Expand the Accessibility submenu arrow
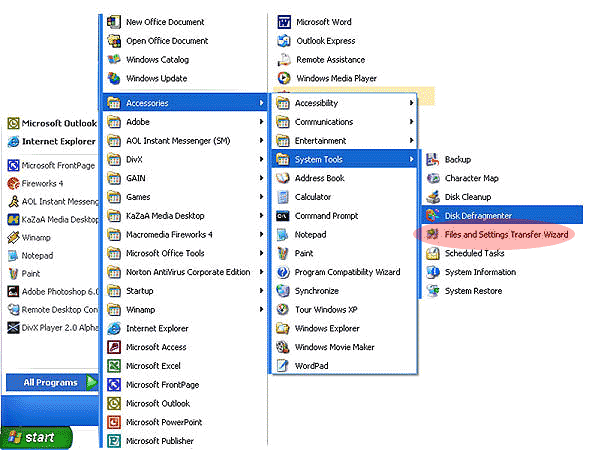 tap(411, 103)
